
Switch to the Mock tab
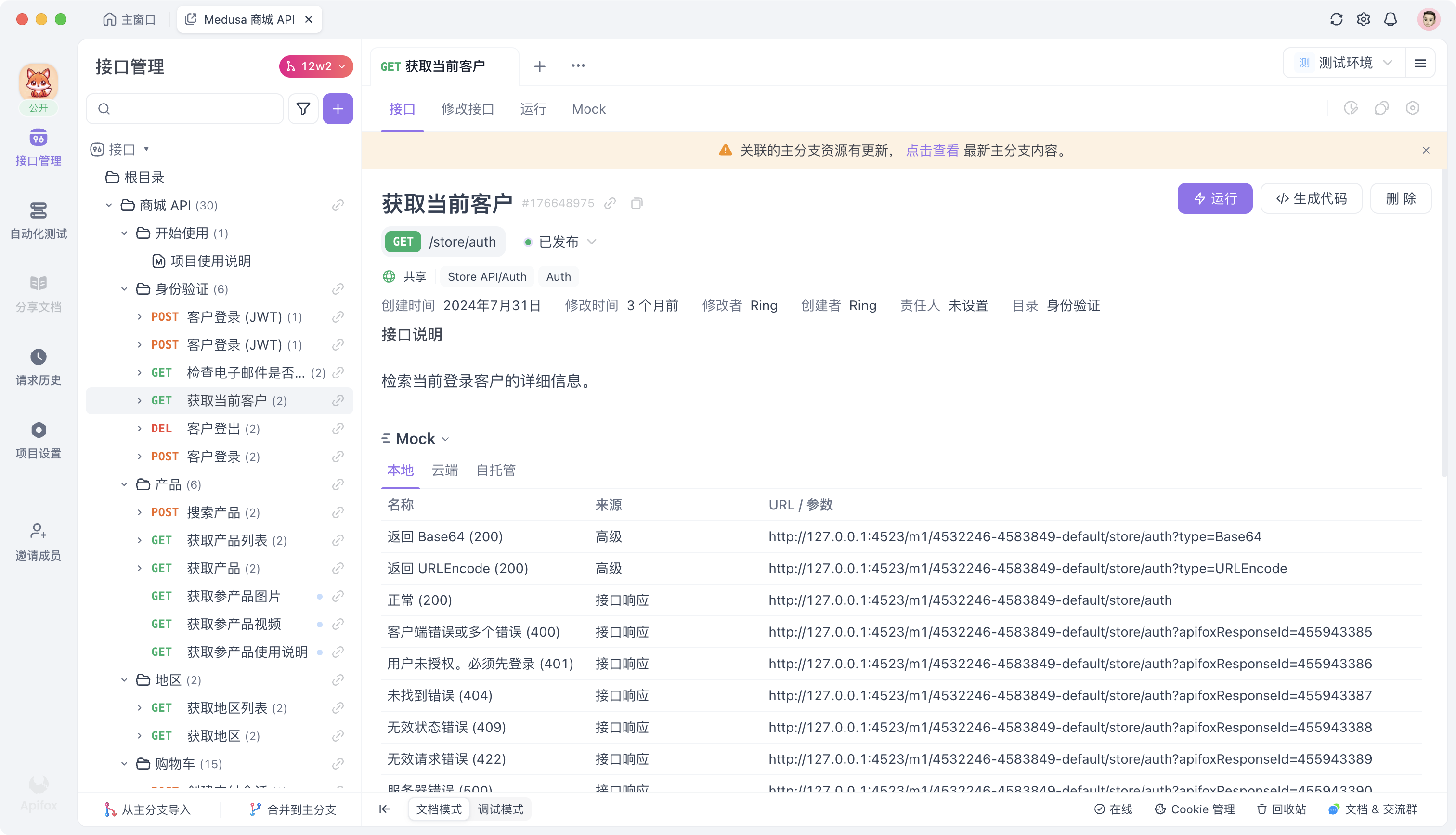588,109
